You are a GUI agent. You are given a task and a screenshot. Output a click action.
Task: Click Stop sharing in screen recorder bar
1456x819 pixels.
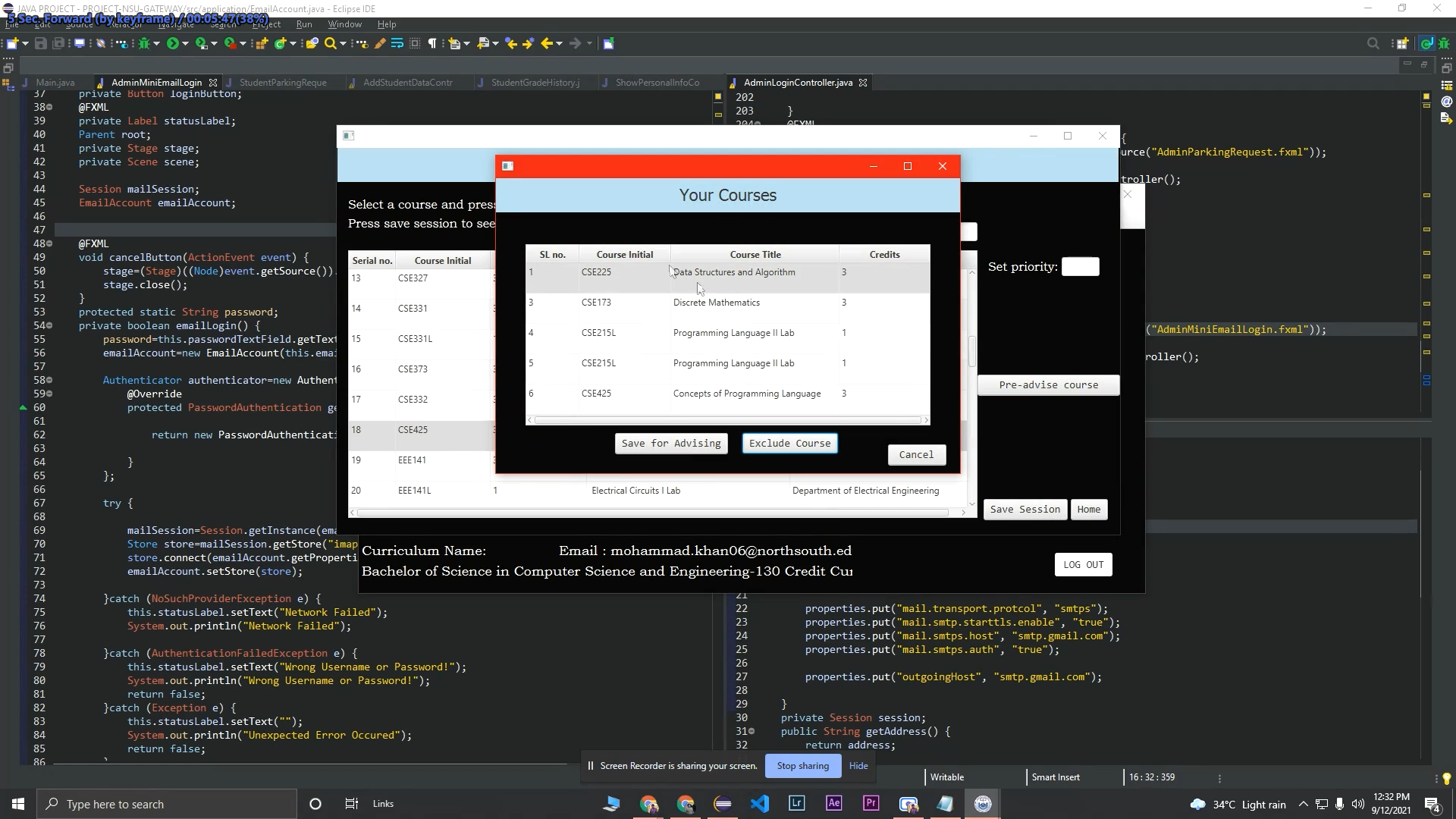click(x=803, y=766)
